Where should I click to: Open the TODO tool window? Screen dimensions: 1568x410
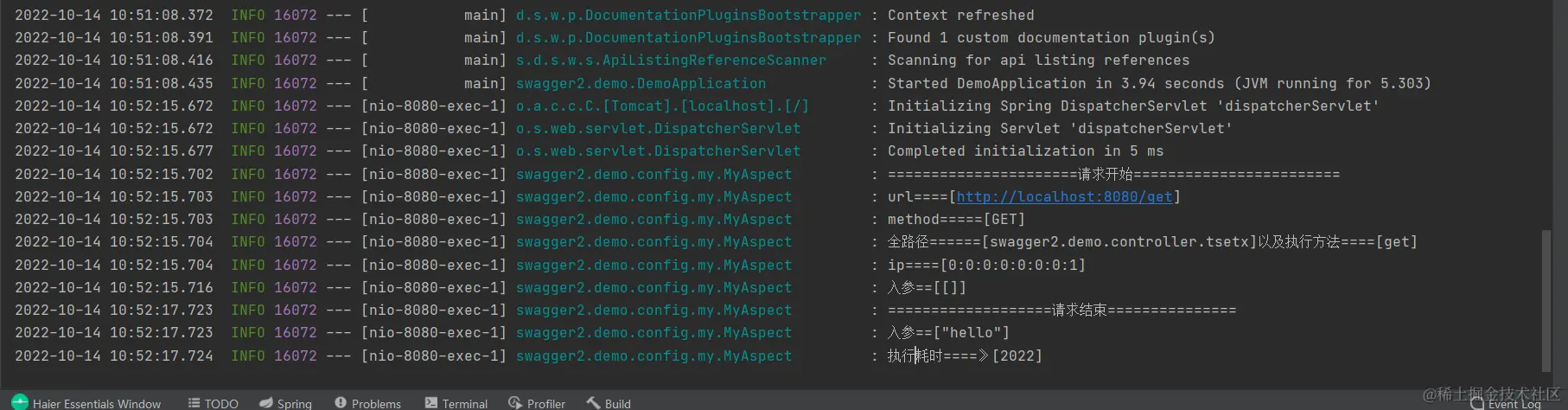[214, 403]
